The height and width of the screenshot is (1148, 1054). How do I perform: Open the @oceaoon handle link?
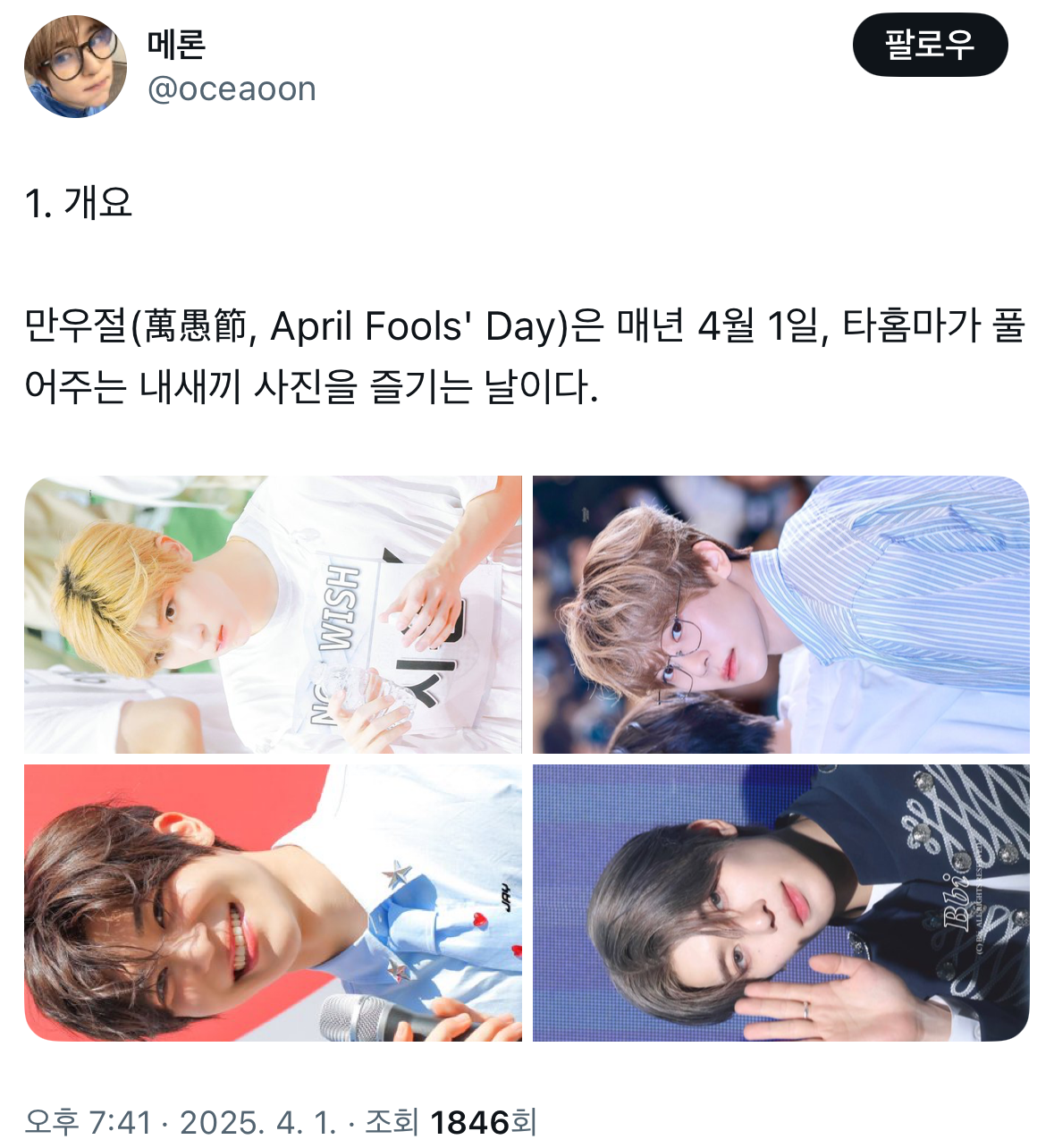[232, 89]
